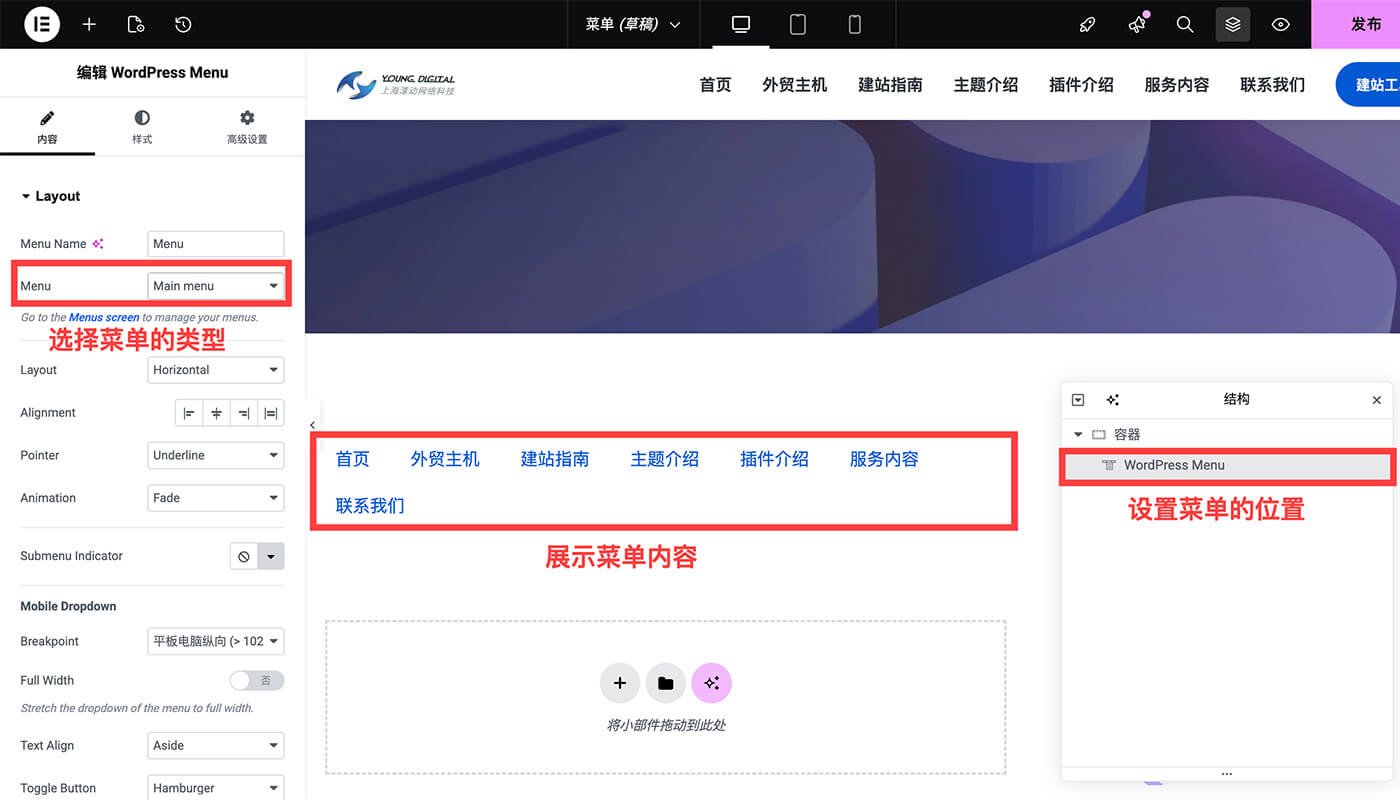This screenshot has width=1400, height=800.
Task: Switch to mobile preview mode
Action: tap(855, 24)
